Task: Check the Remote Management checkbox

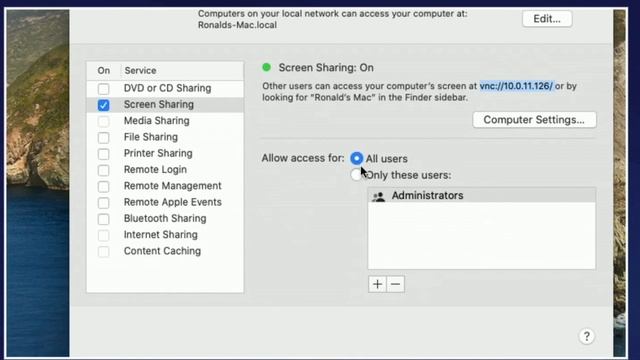Action: (104, 187)
